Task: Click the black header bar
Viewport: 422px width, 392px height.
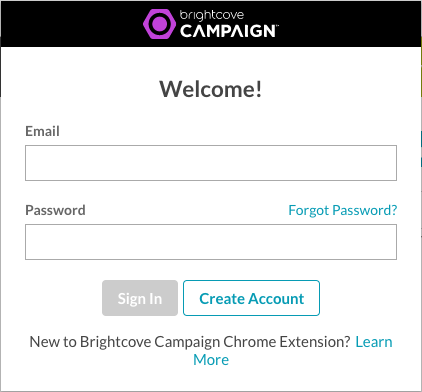Action: [211, 24]
